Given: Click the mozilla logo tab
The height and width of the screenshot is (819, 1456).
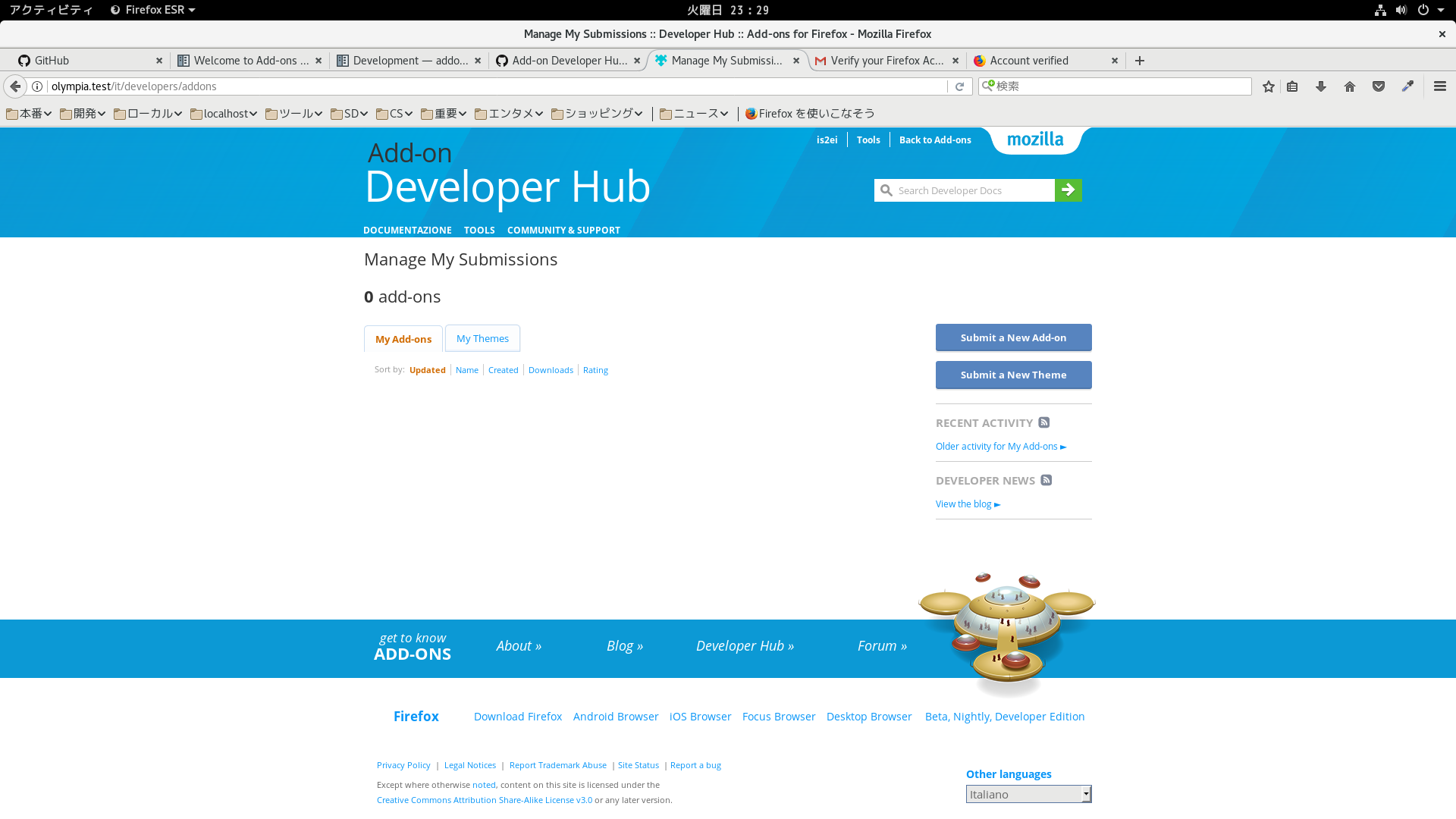Looking at the screenshot, I should (x=1035, y=140).
